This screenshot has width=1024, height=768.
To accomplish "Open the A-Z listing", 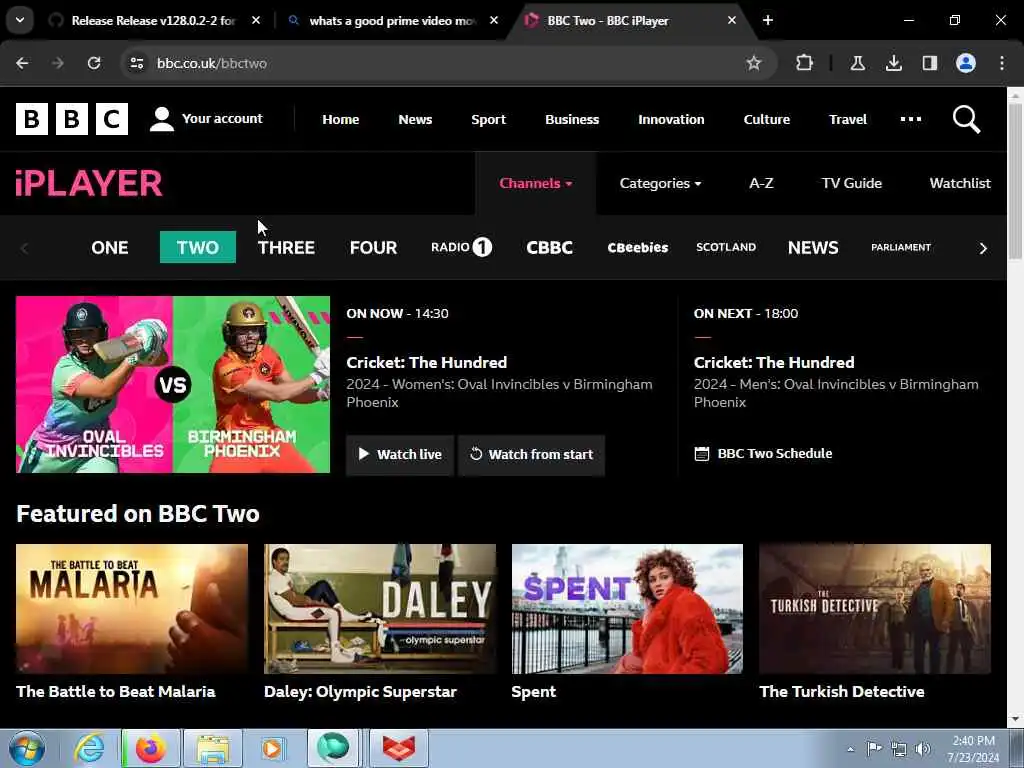I will [761, 184].
